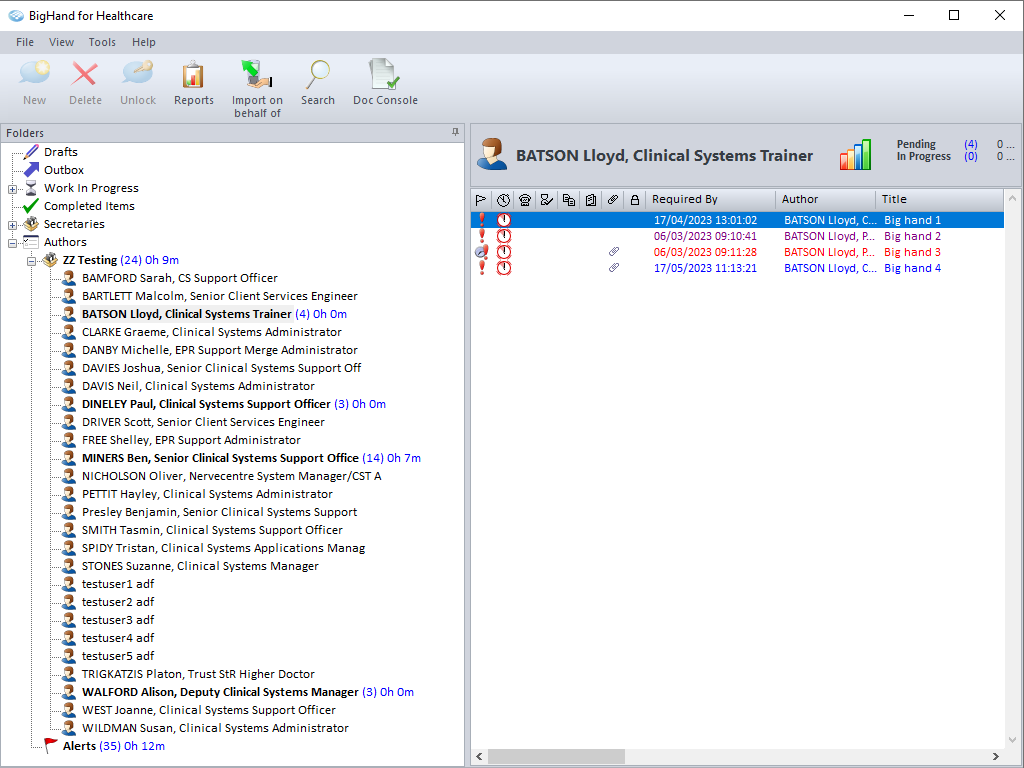Click the pin icon in Folders panel
The height and width of the screenshot is (768, 1024).
455,132
